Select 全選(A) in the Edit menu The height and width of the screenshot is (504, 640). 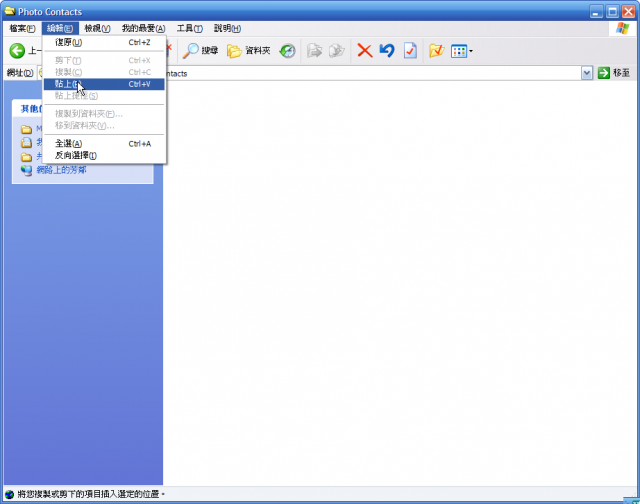(104, 144)
